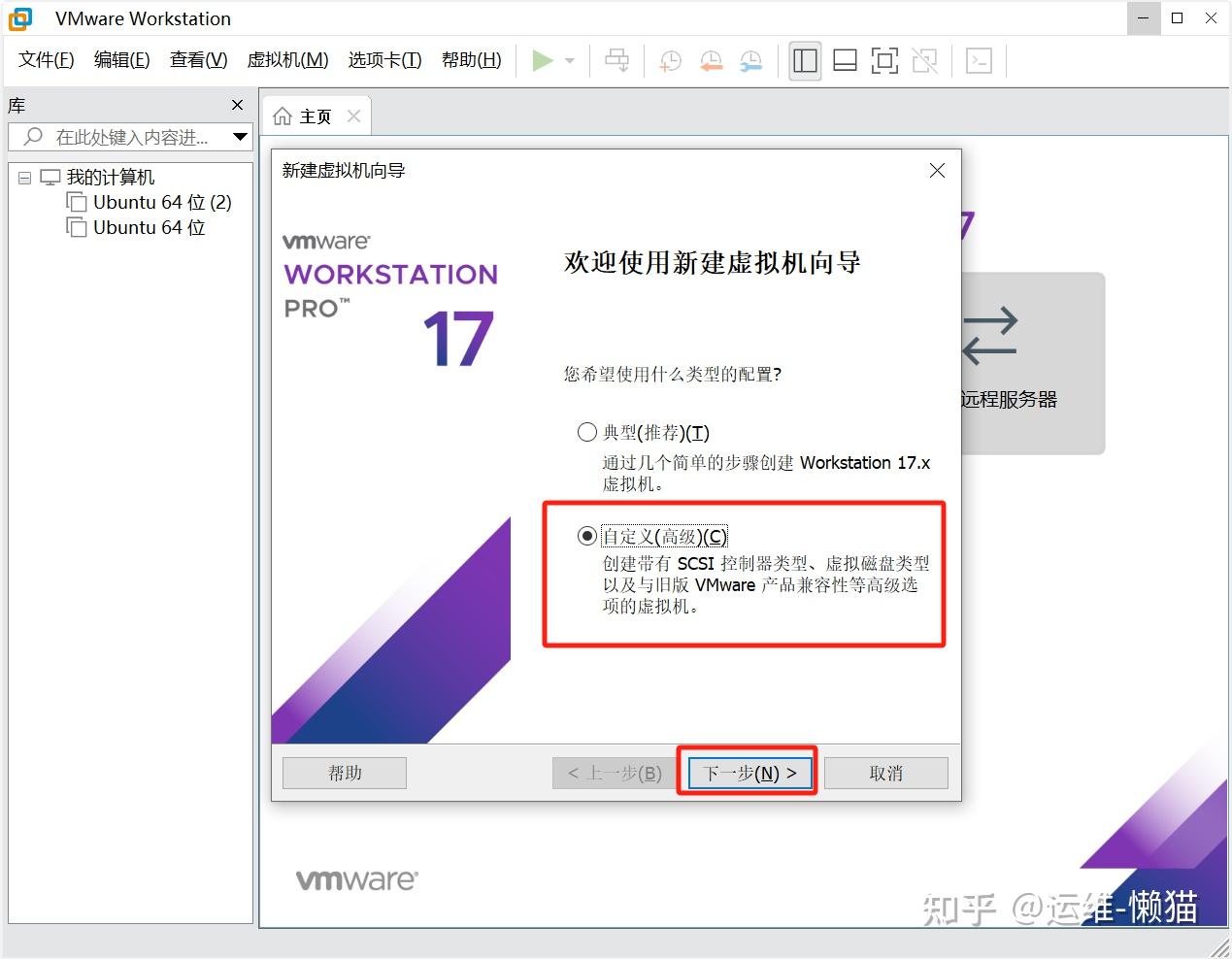Open the power options dropdown arrow
This screenshot has width=1232, height=959.
tap(568, 60)
